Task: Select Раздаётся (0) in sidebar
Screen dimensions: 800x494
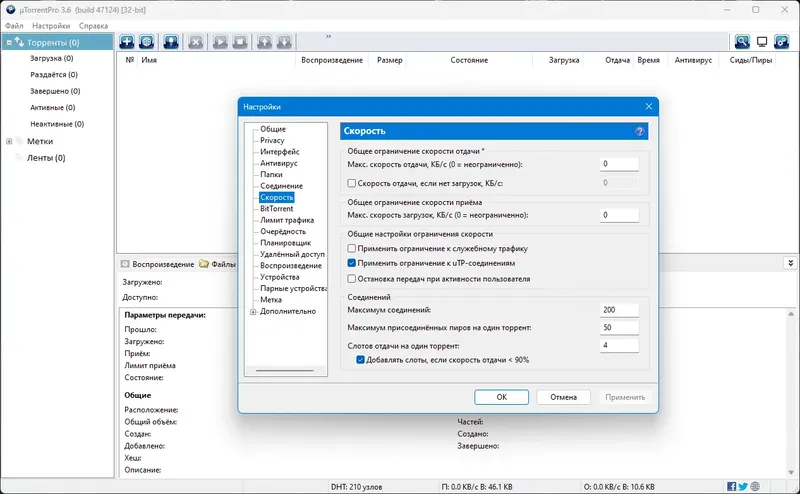Action: [x=54, y=75]
